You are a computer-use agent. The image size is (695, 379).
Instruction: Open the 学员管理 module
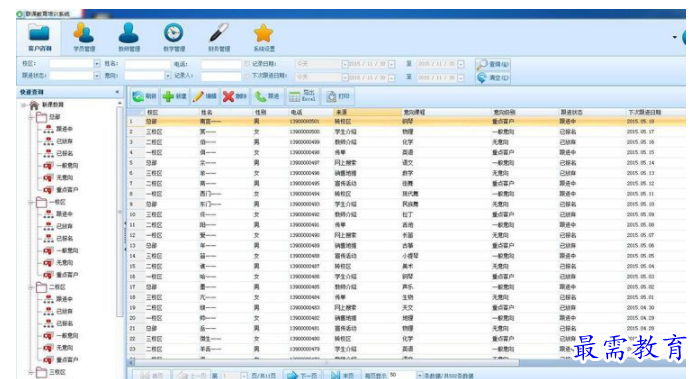[x=84, y=38]
